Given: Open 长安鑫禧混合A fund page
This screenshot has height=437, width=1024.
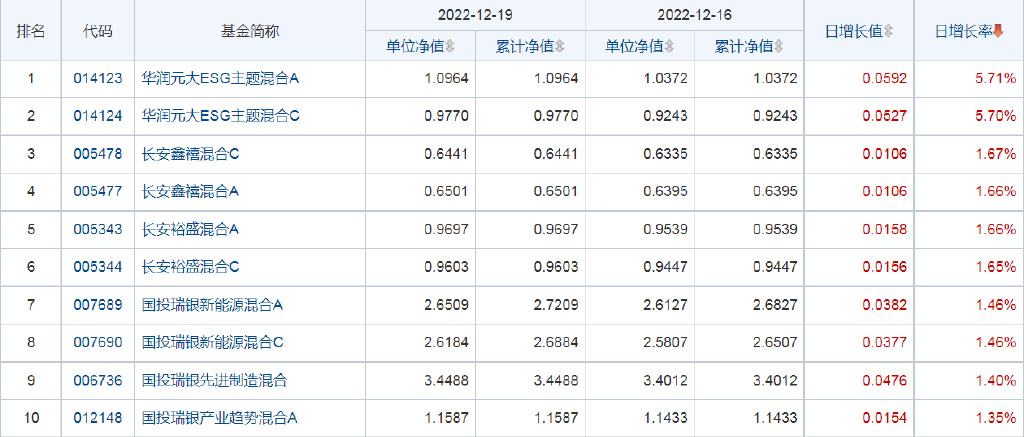Looking at the screenshot, I should pos(191,191).
